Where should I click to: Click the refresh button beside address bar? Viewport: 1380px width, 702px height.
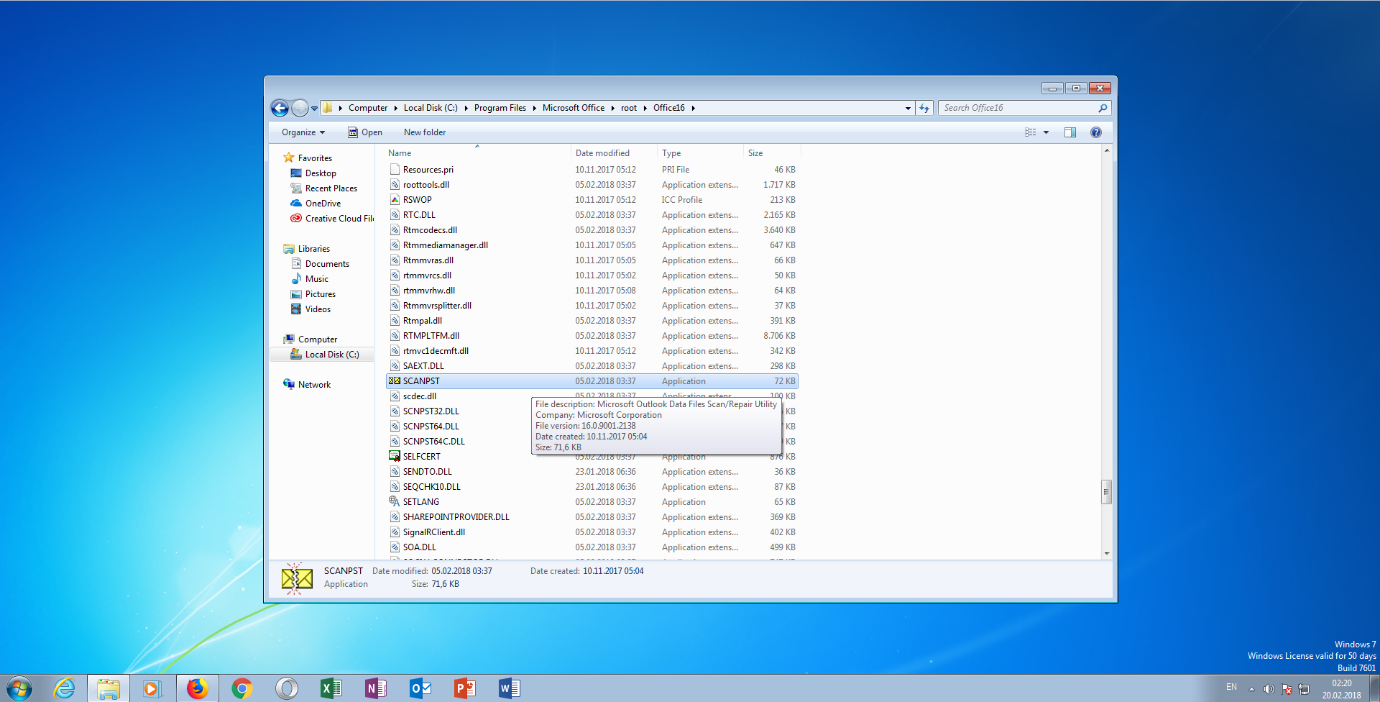[x=924, y=108]
